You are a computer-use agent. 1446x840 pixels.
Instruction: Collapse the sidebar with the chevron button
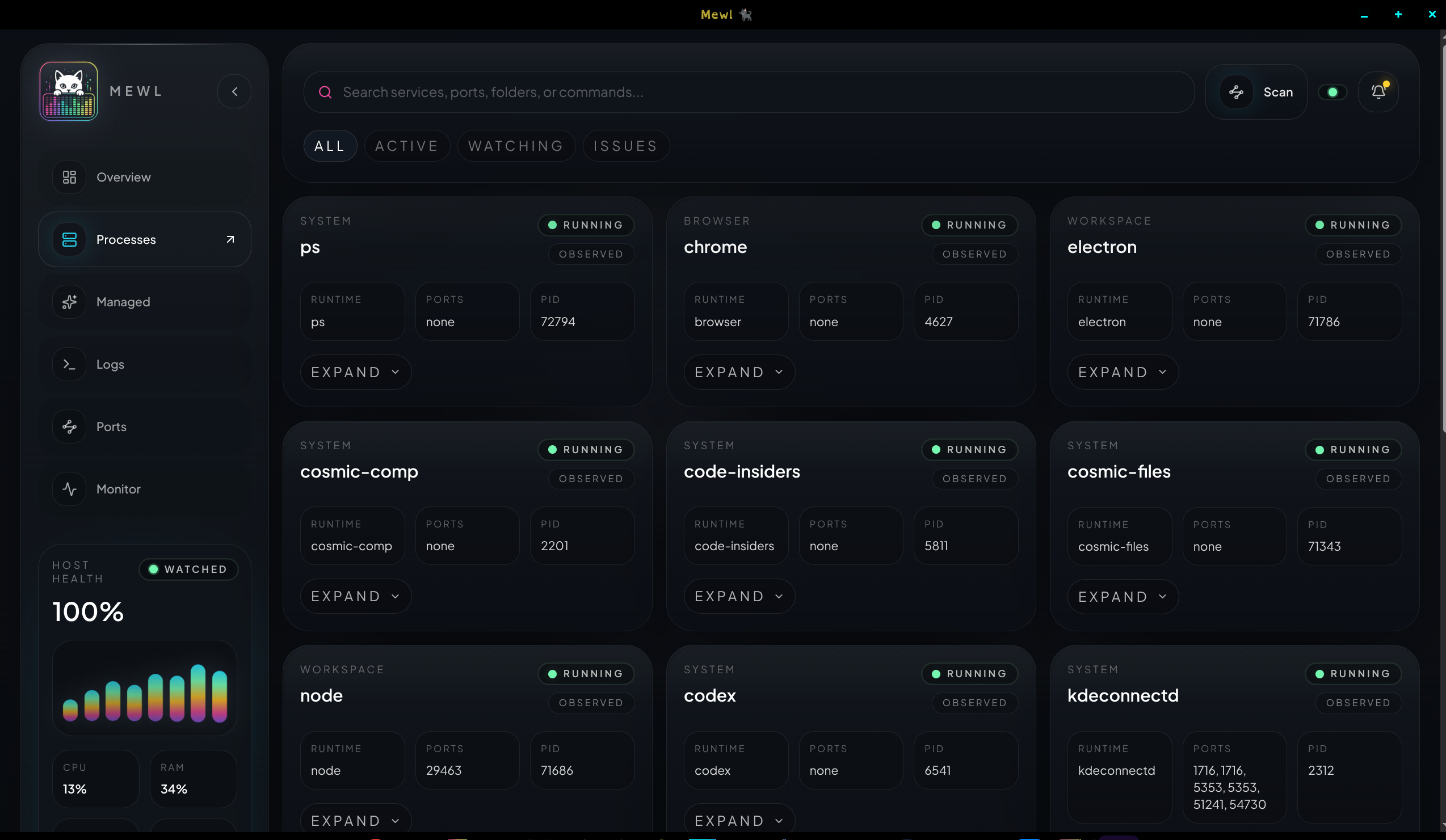pyautogui.click(x=234, y=92)
